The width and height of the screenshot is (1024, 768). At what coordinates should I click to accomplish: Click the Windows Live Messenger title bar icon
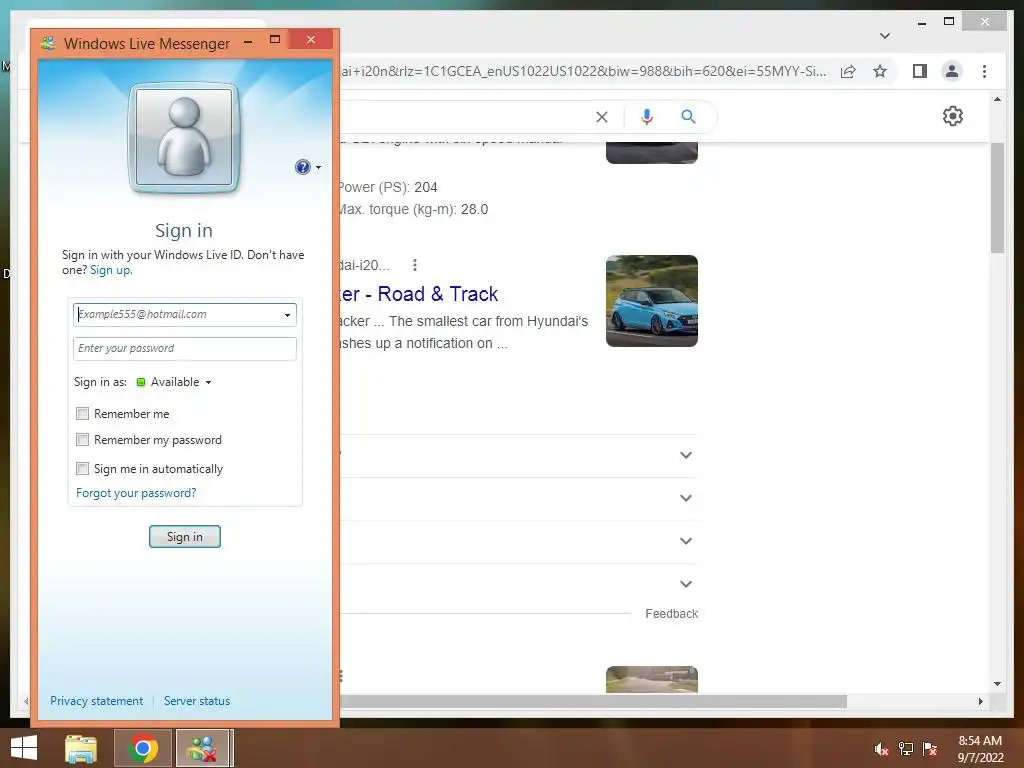48,43
